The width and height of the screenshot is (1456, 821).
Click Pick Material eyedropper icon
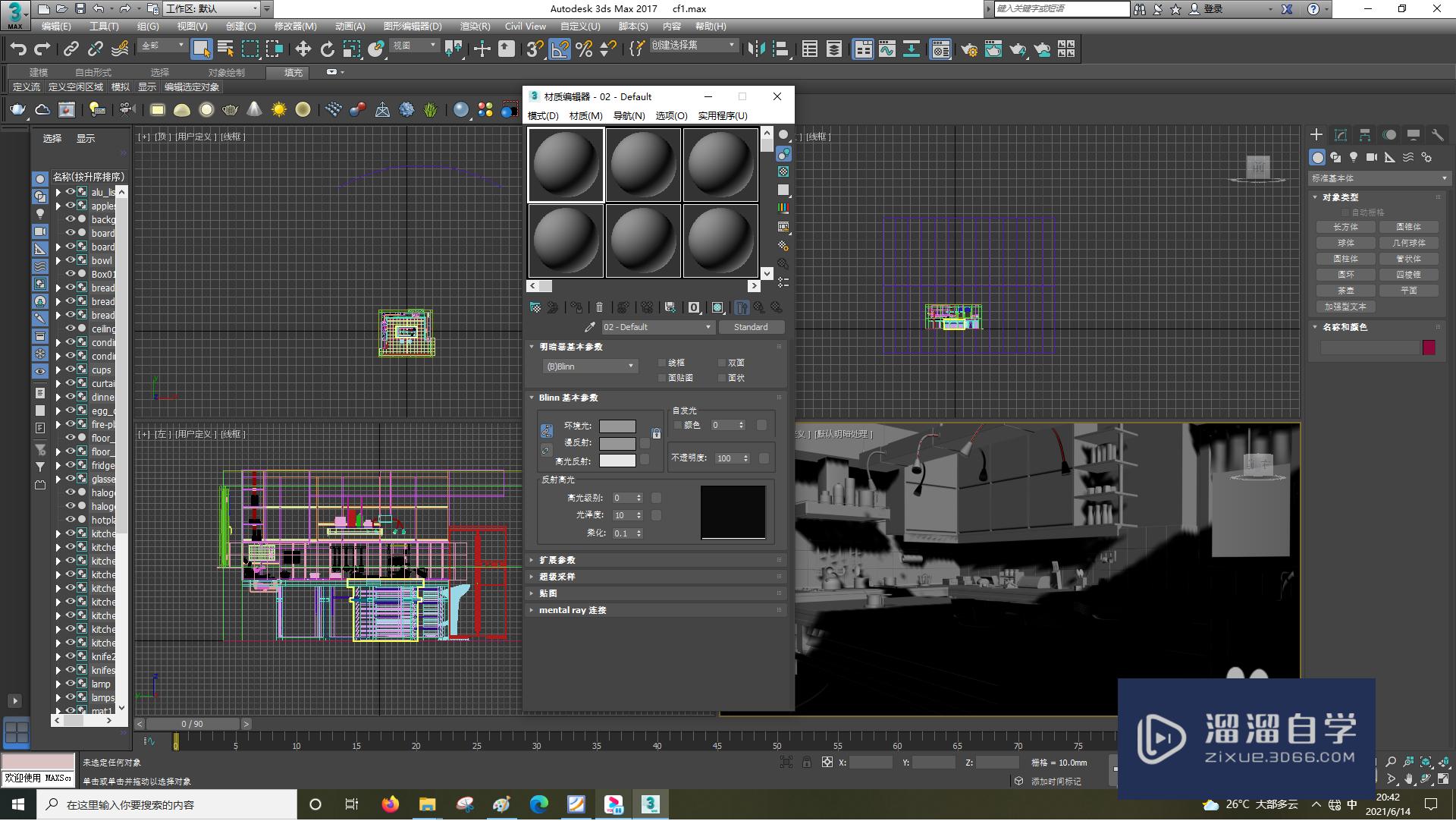590,327
